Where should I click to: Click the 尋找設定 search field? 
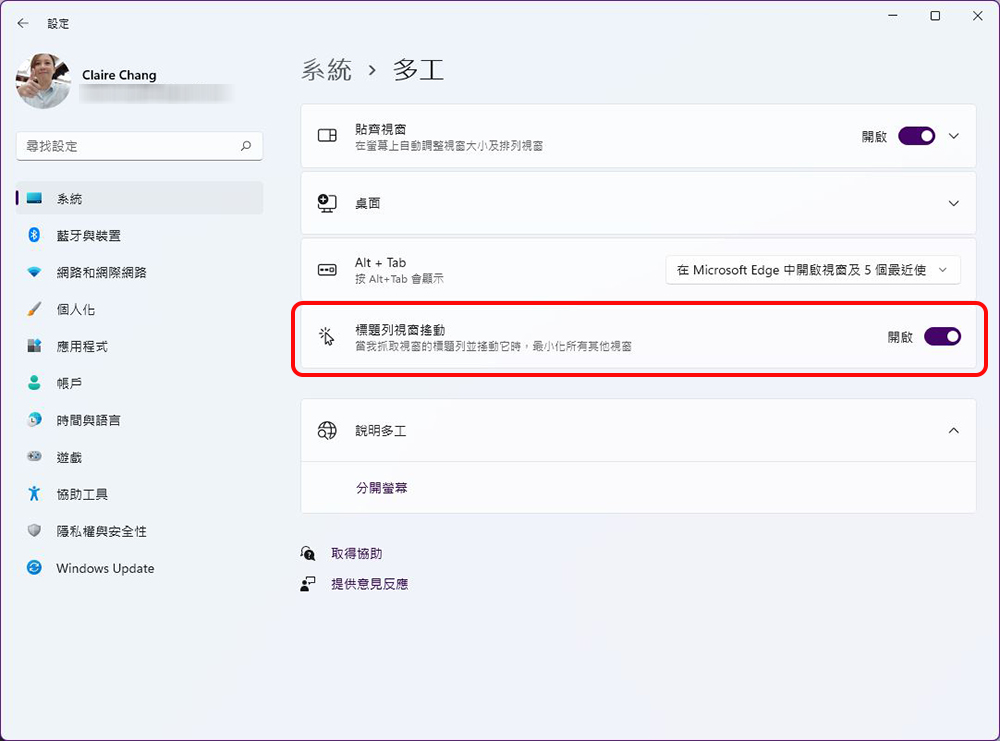(140, 146)
